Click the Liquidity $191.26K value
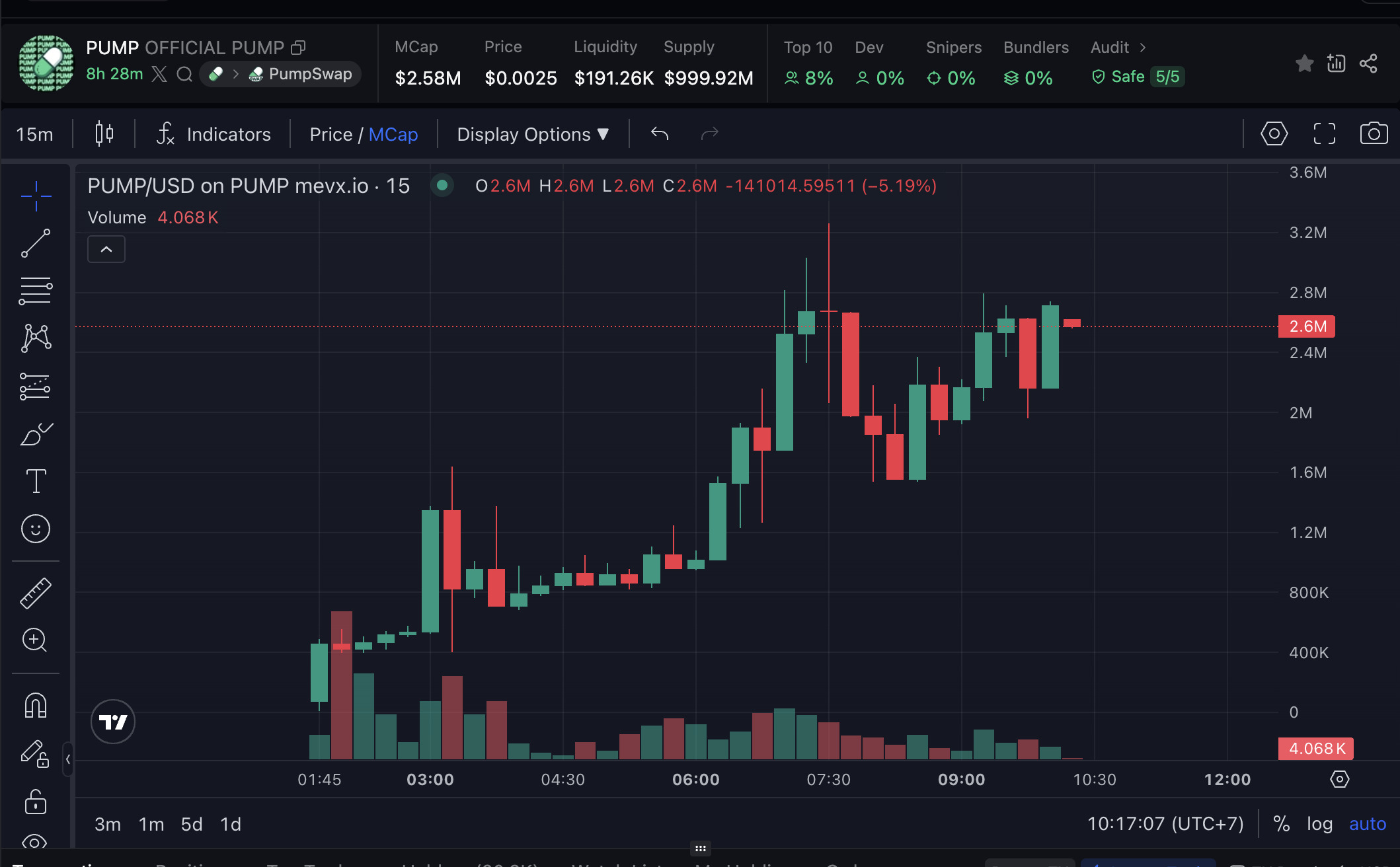The width and height of the screenshot is (1400, 867). (x=613, y=78)
